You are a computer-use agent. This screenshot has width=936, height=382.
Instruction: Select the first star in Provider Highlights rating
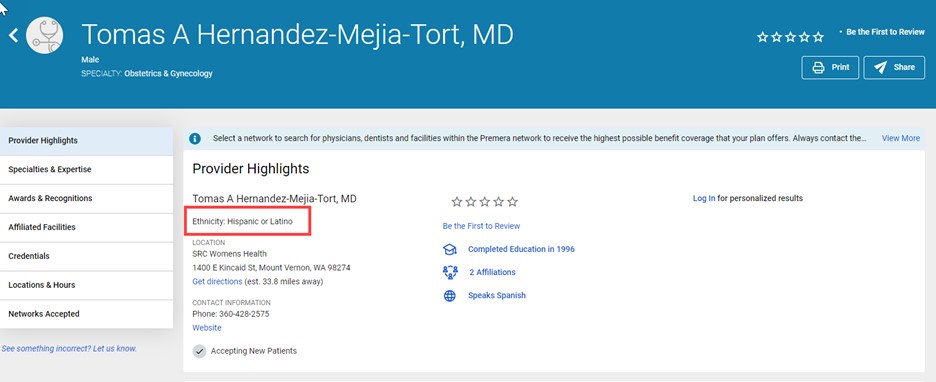click(457, 202)
